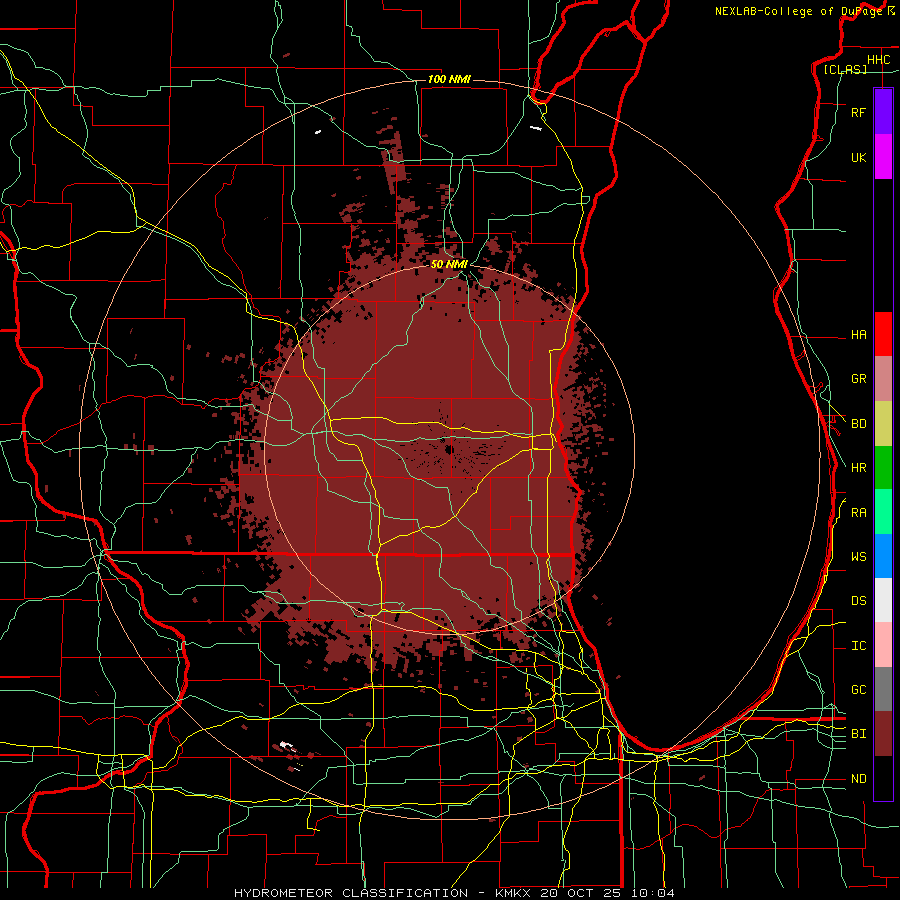The image size is (900, 900).
Task: Click the 'WS' legend label
Action: [858, 557]
